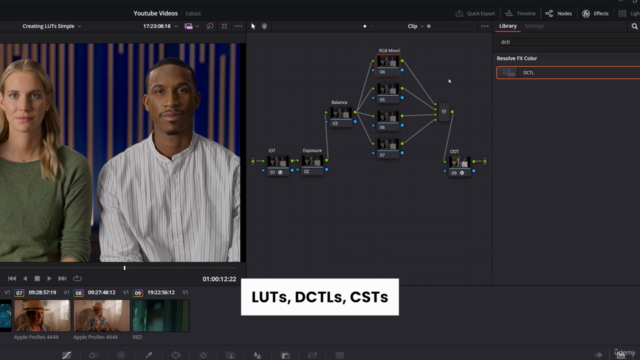The image size is (640, 360).
Task: Open the Sizing palette
Action: (312, 355)
